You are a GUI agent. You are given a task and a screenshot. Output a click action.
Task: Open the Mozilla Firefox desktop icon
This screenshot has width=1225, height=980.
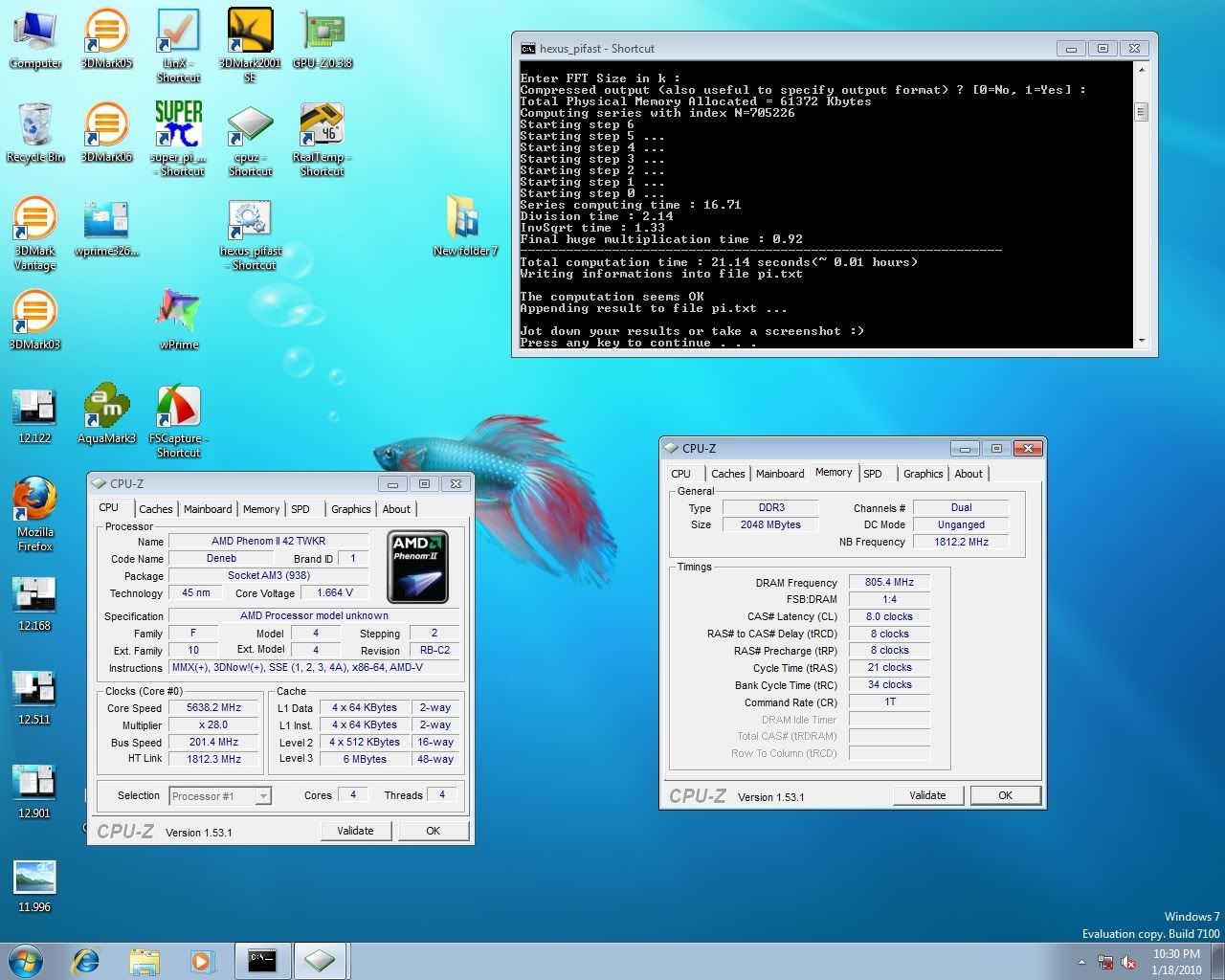[x=35, y=515]
